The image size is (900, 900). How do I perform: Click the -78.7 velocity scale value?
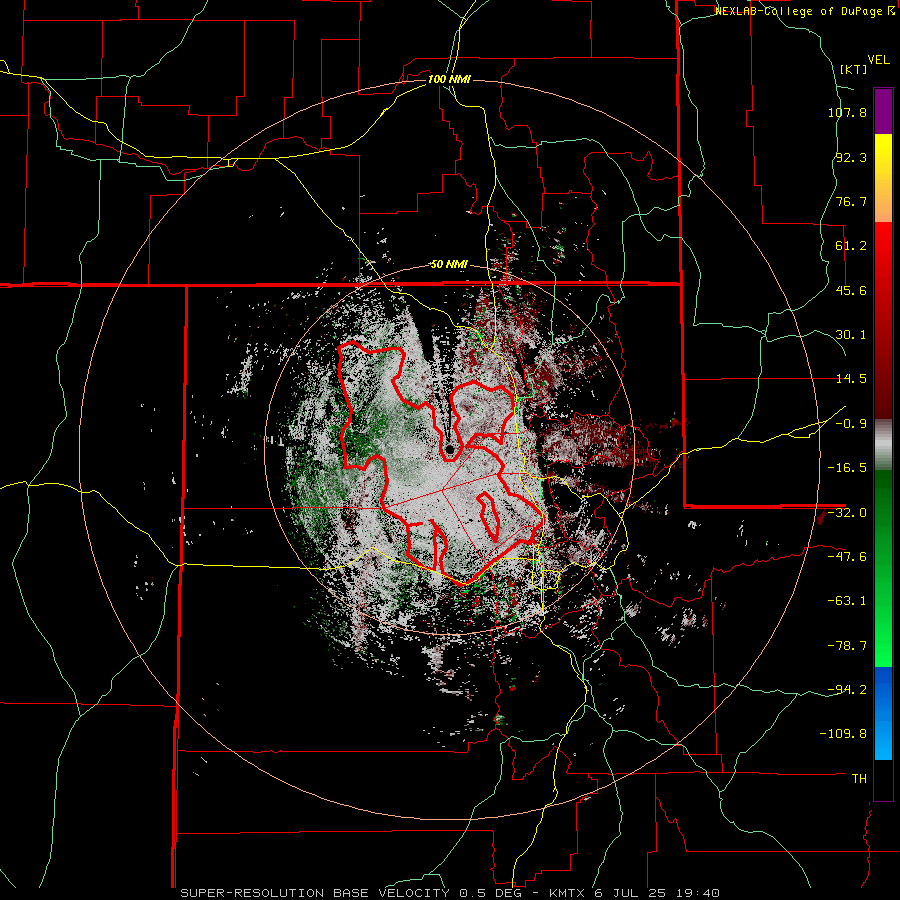[847, 646]
